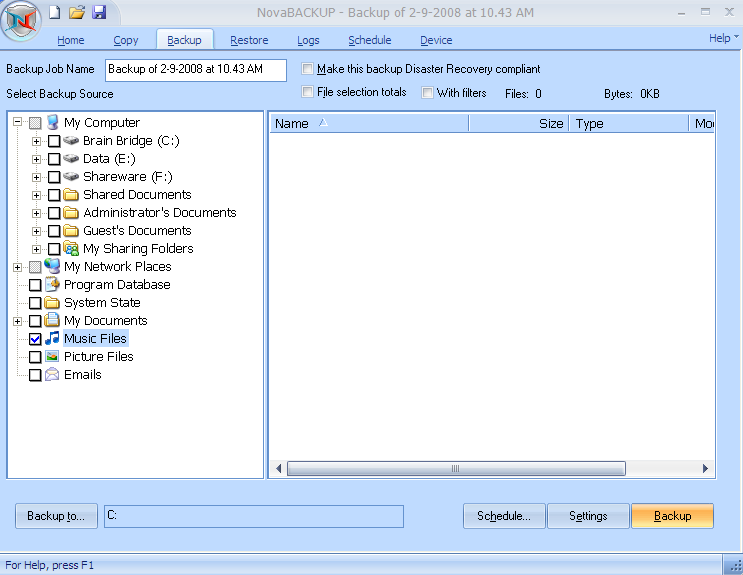743x575 pixels.
Task: Open the Device tab
Action: pyautogui.click(x=436, y=40)
